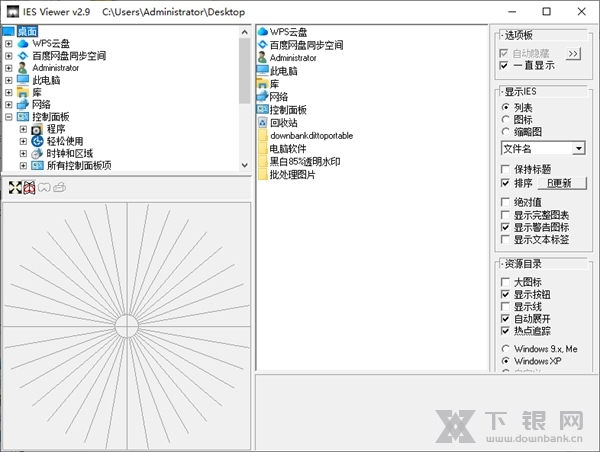Click the 轻松使用 accessibility icon in the tree
This screenshot has width=600, height=452.
37,141
